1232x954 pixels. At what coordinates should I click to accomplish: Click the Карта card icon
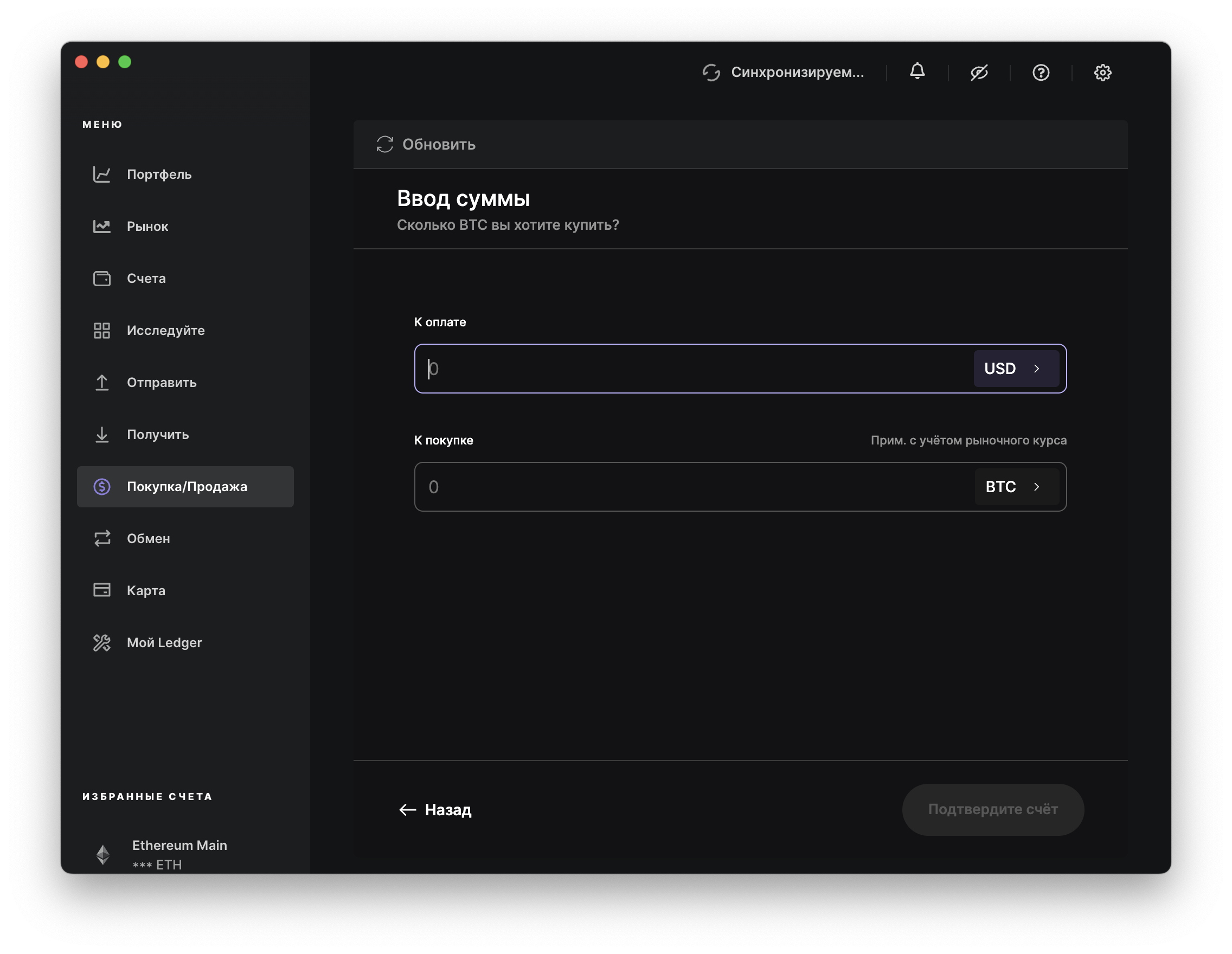pyautogui.click(x=101, y=590)
